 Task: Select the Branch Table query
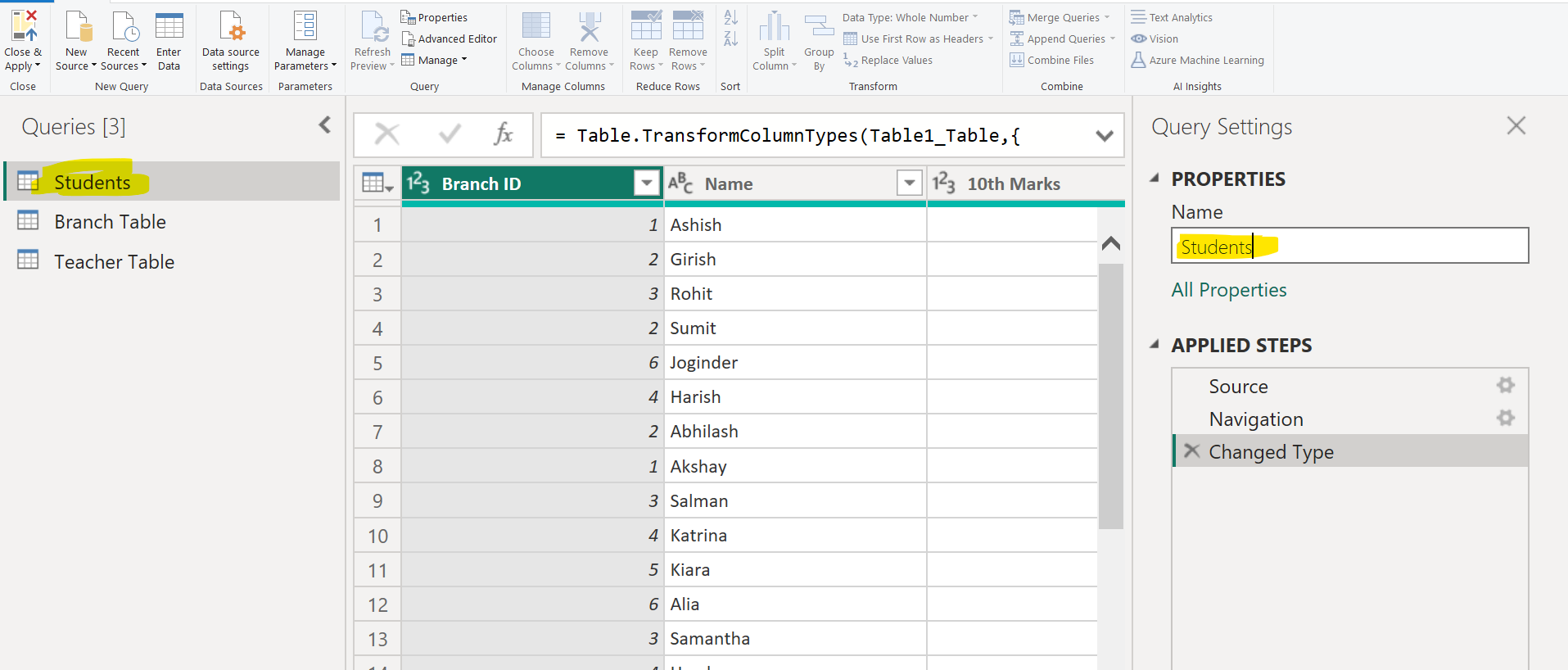(110, 222)
